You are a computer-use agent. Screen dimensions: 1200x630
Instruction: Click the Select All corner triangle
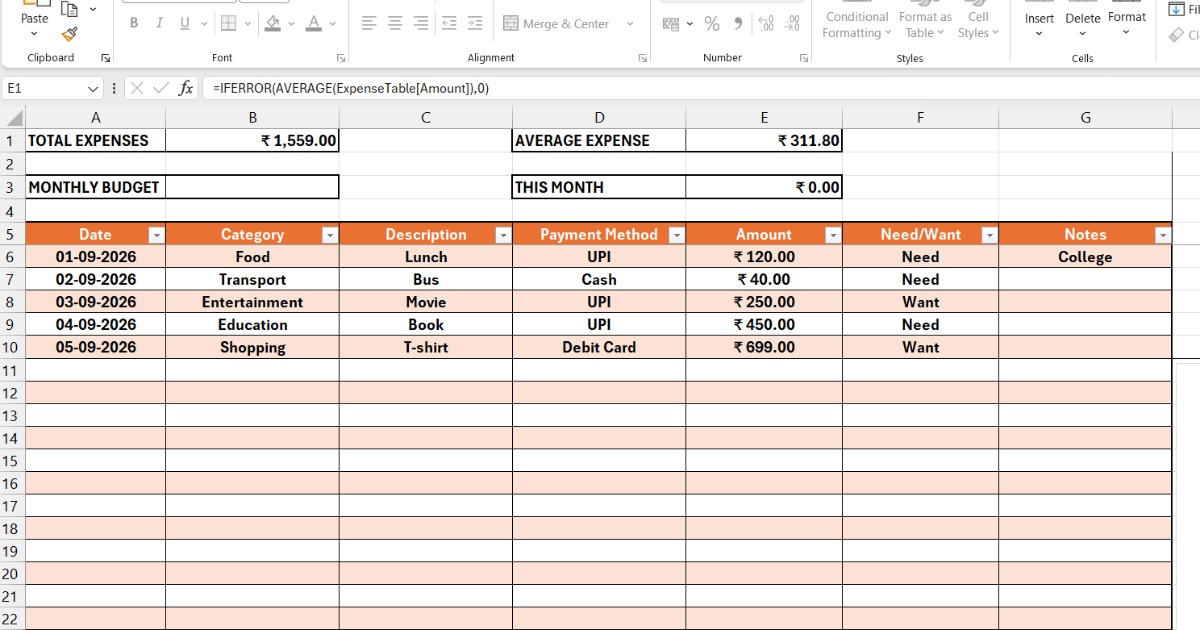click(13, 118)
